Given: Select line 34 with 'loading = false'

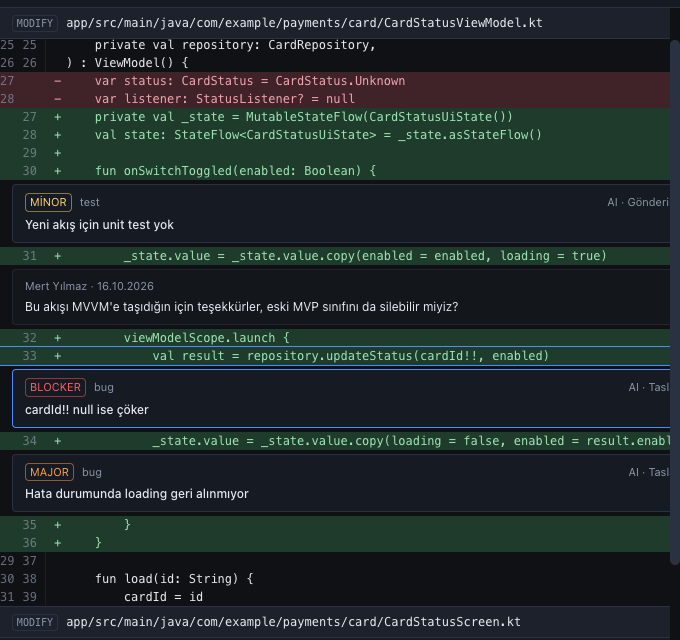Looking at the screenshot, I should 335,441.
